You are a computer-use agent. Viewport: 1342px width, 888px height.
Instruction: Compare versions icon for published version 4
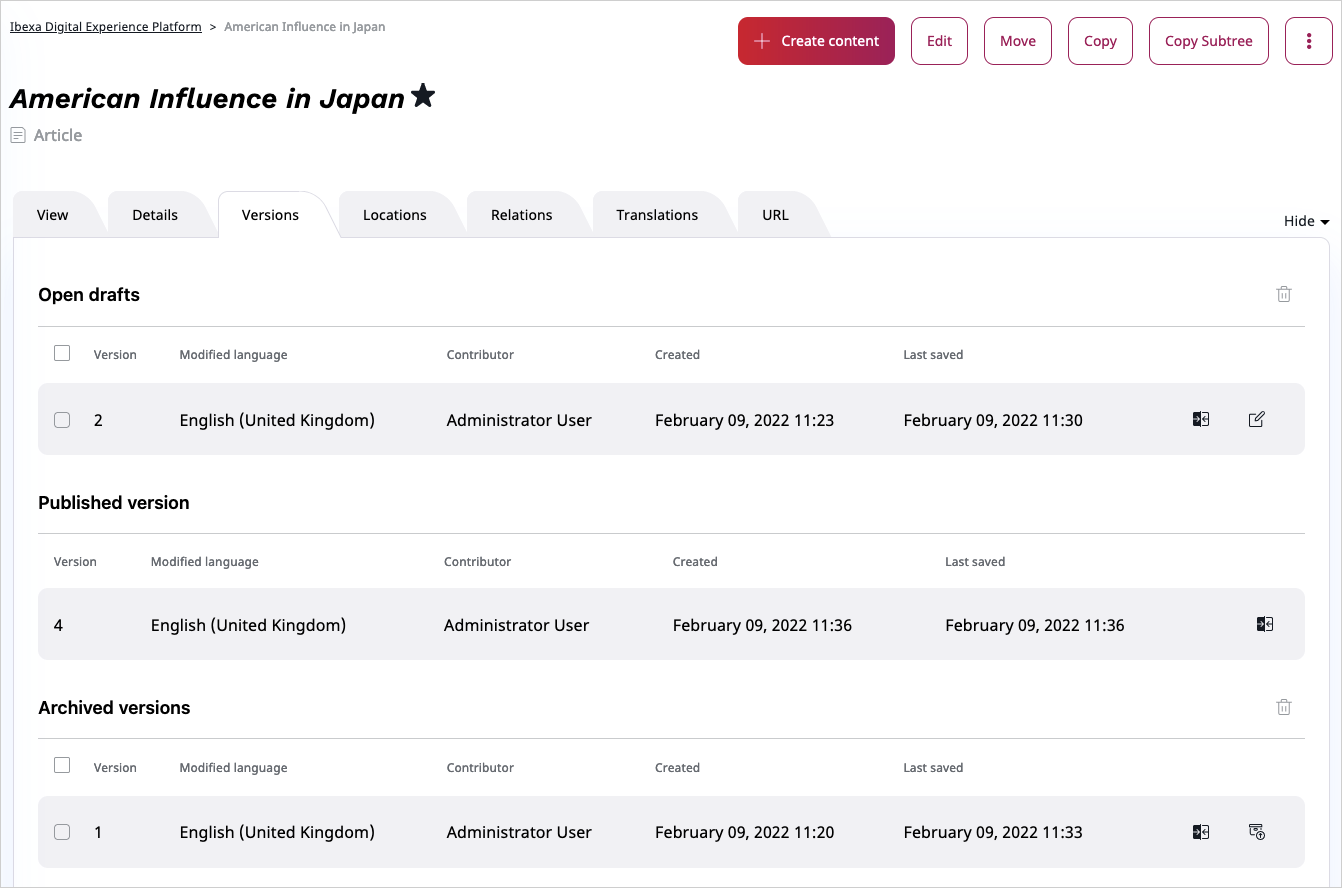(x=1265, y=624)
